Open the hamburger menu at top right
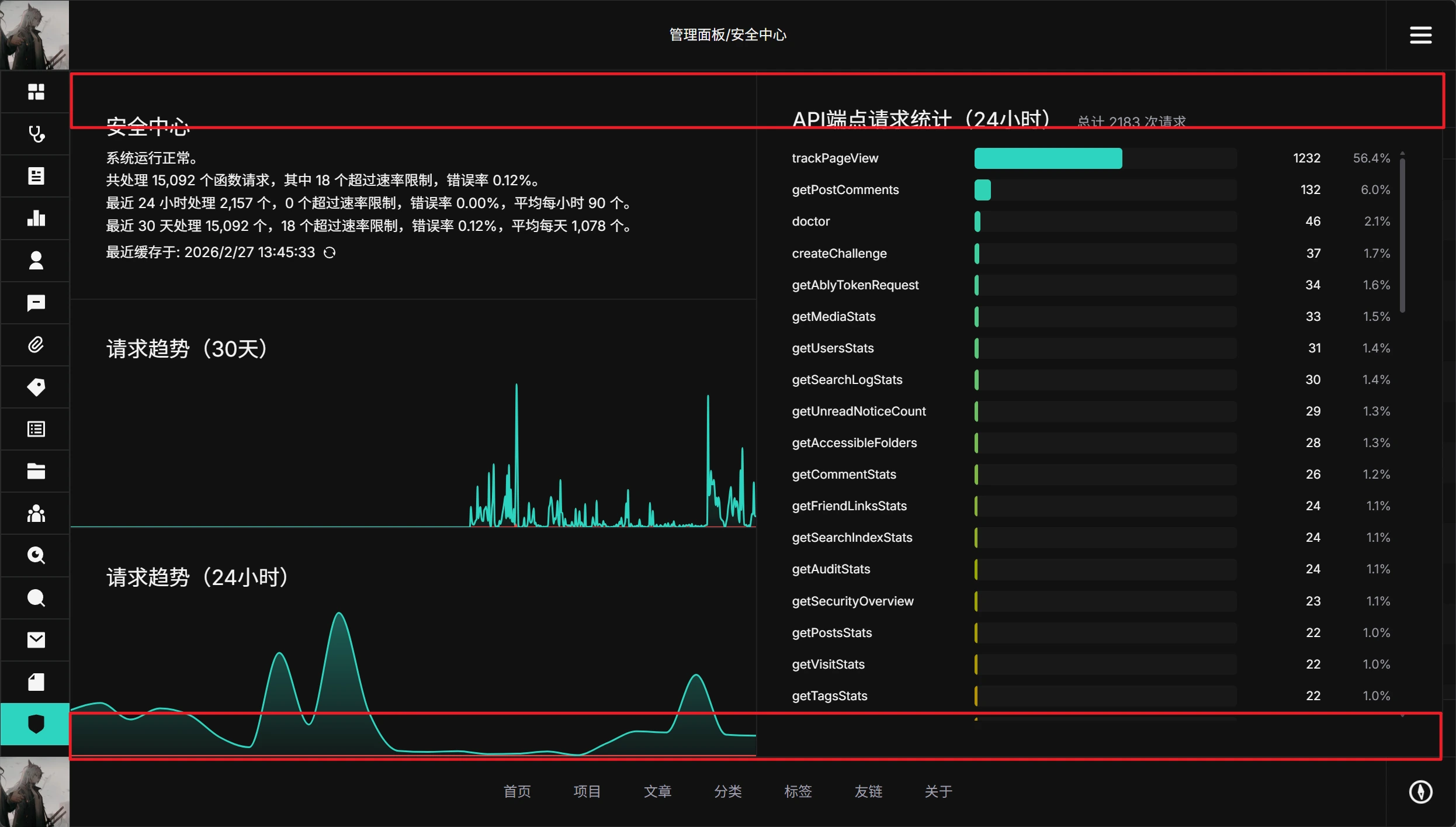The image size is (1456, 827). click(x=1420, y=35)
